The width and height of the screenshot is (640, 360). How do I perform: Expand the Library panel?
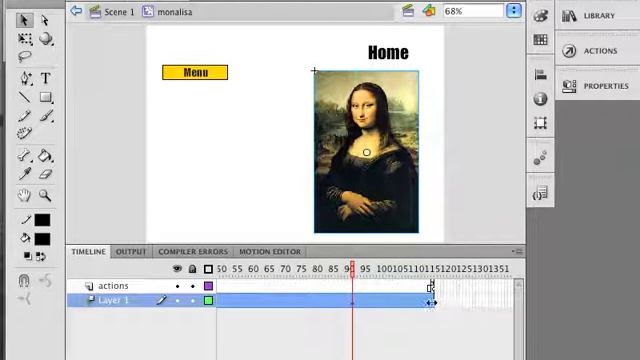(x=598, y=16)
